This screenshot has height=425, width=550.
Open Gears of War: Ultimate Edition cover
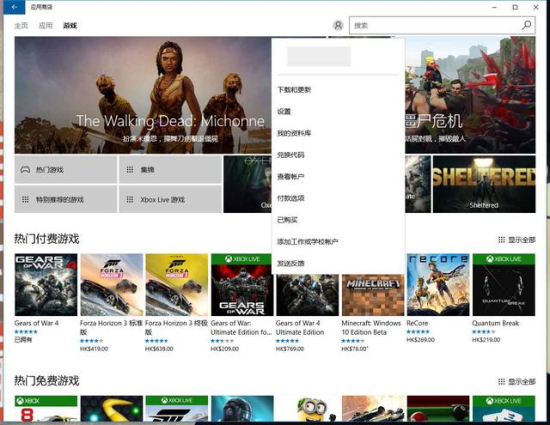click(x=242, y=285)
